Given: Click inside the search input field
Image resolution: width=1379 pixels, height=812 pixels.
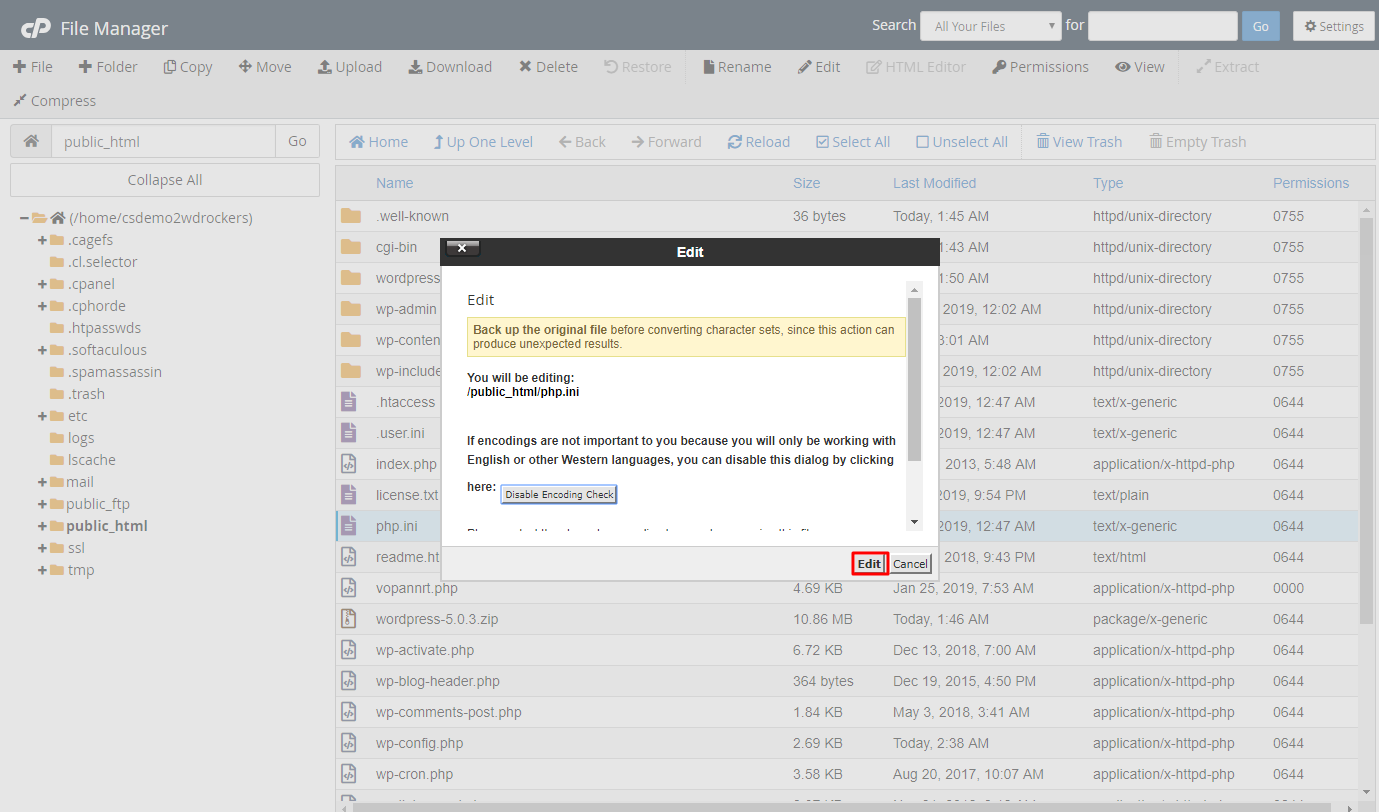Looking at the screenshot, I should 1162,25.
